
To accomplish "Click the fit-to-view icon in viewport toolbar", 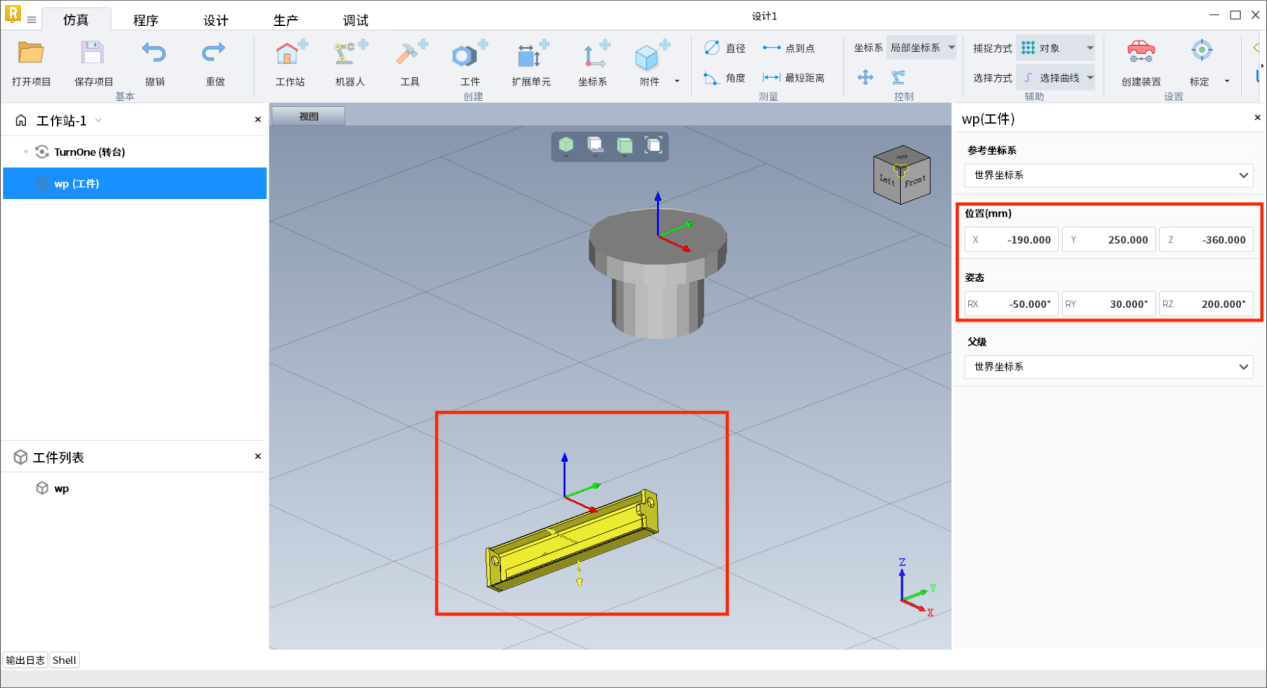I will pos(653,146).
